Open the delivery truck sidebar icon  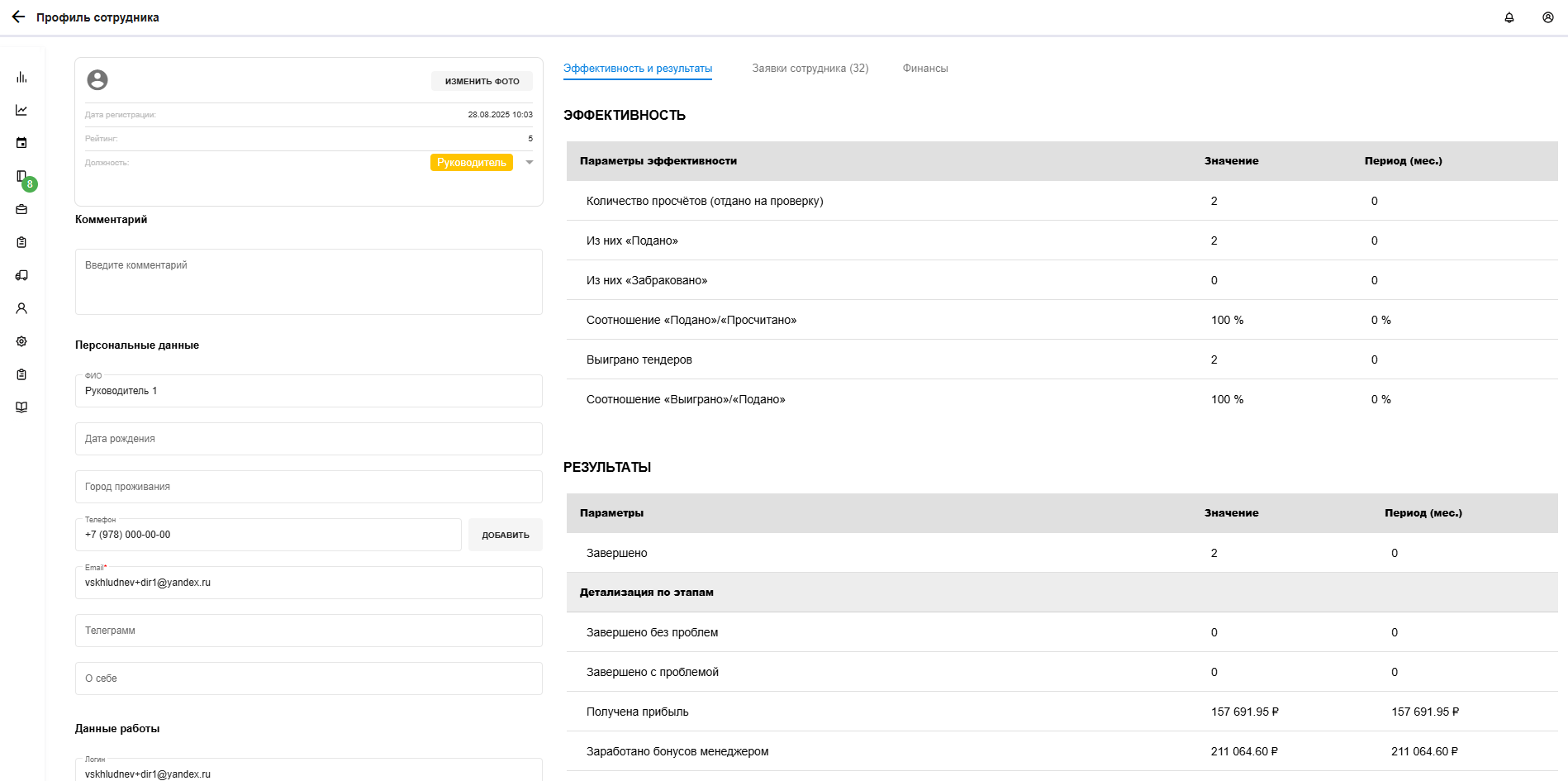(21, 275)
